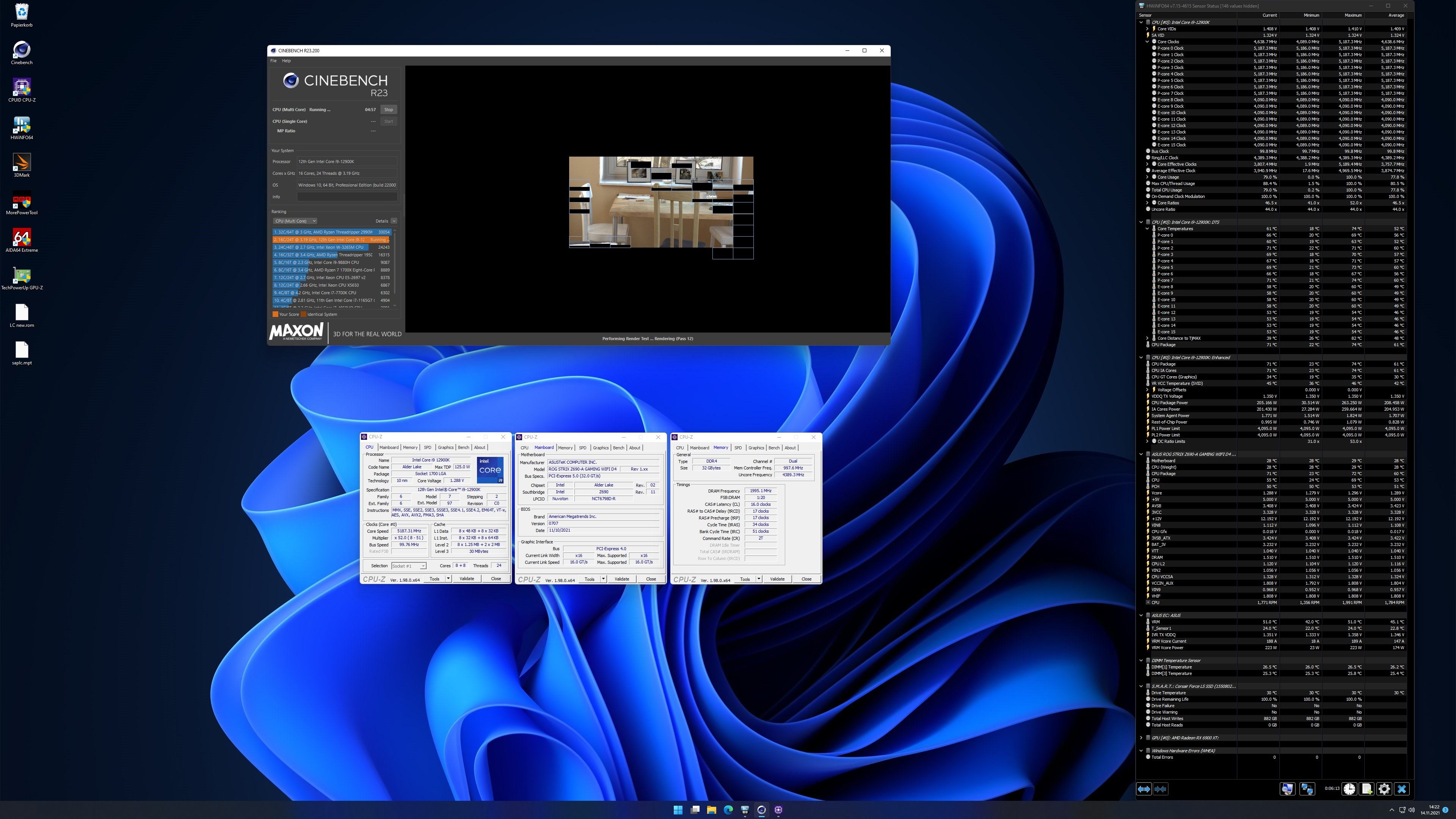Open the Cinebench File menu
Image resolution: width=1456 pixels, height=819 pixels.
(273, 61)
